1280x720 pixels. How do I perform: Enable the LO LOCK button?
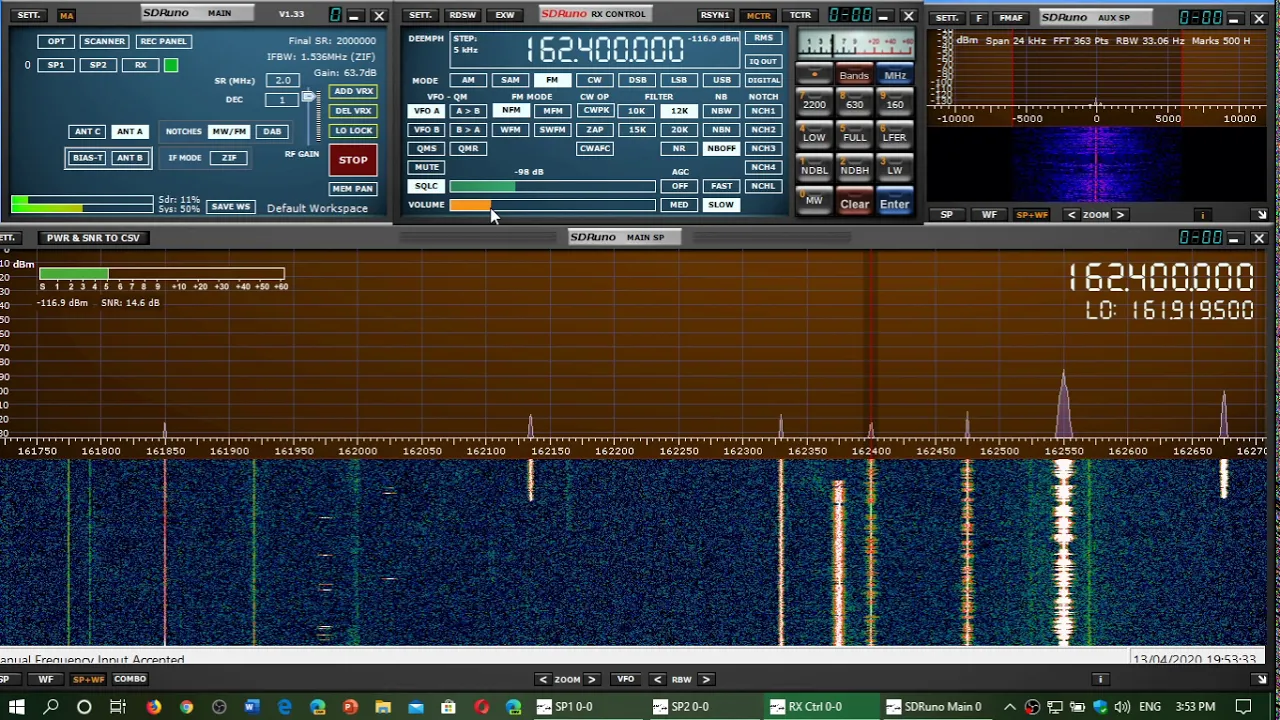[353, 130]
